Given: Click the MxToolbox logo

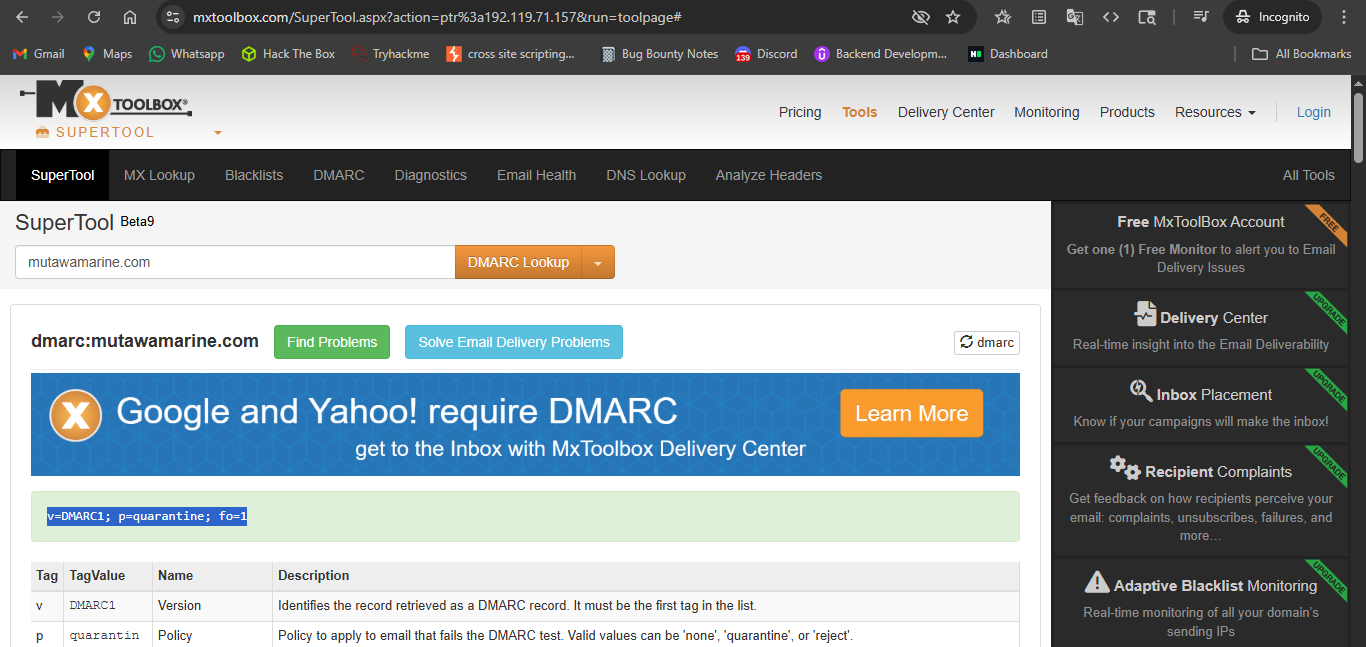Looking at the screenshot, I should point(105,102).
